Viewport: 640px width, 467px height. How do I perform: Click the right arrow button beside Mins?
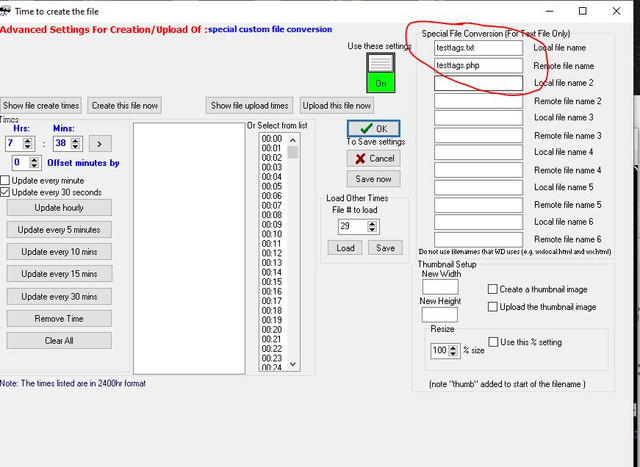(100, 144)
